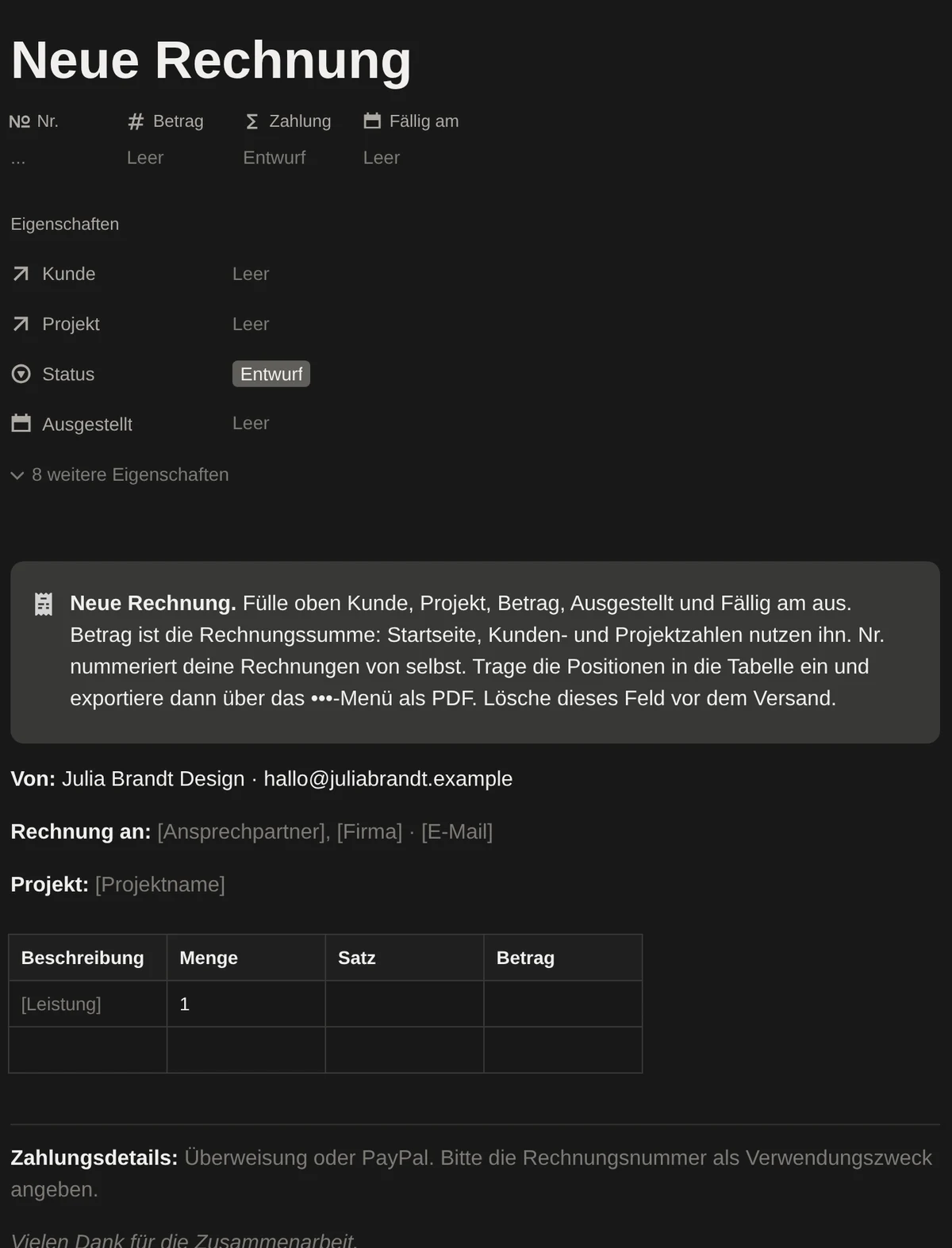Set the Ausgestellt date value
The image size is (952, 1248).
251,424
